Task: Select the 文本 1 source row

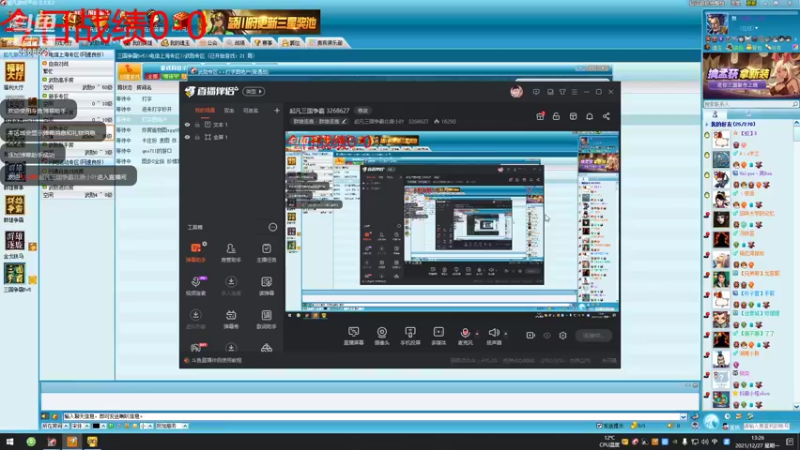Action: tap(232, 124)
